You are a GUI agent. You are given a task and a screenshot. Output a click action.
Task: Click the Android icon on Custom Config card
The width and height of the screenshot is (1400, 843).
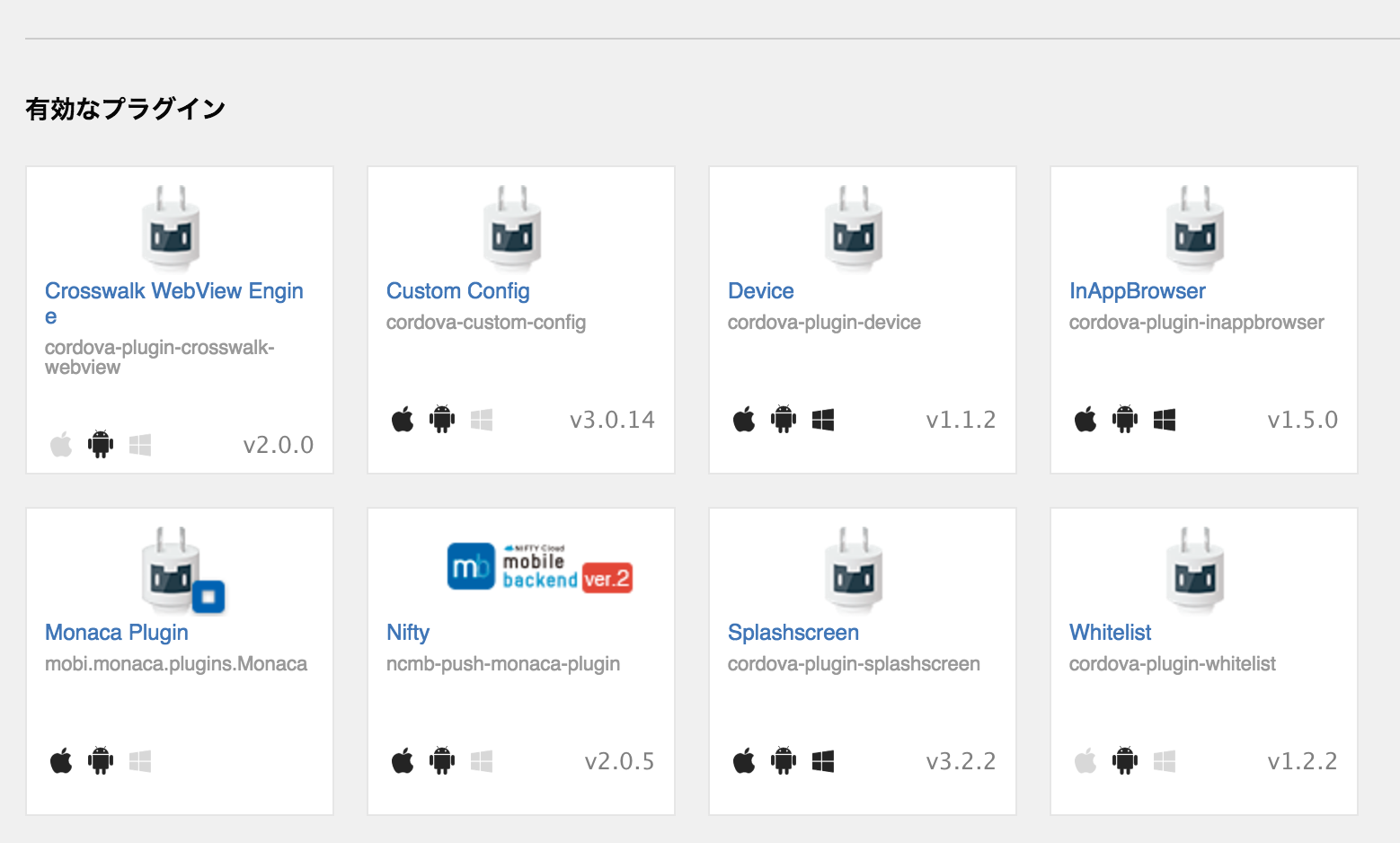click(x=442, y=419)
